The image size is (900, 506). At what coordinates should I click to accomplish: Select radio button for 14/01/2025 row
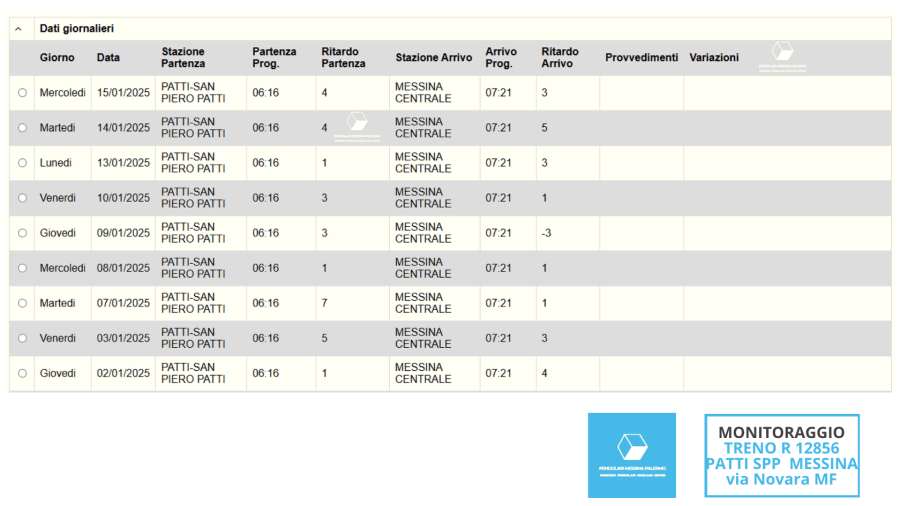coord(23,128)
